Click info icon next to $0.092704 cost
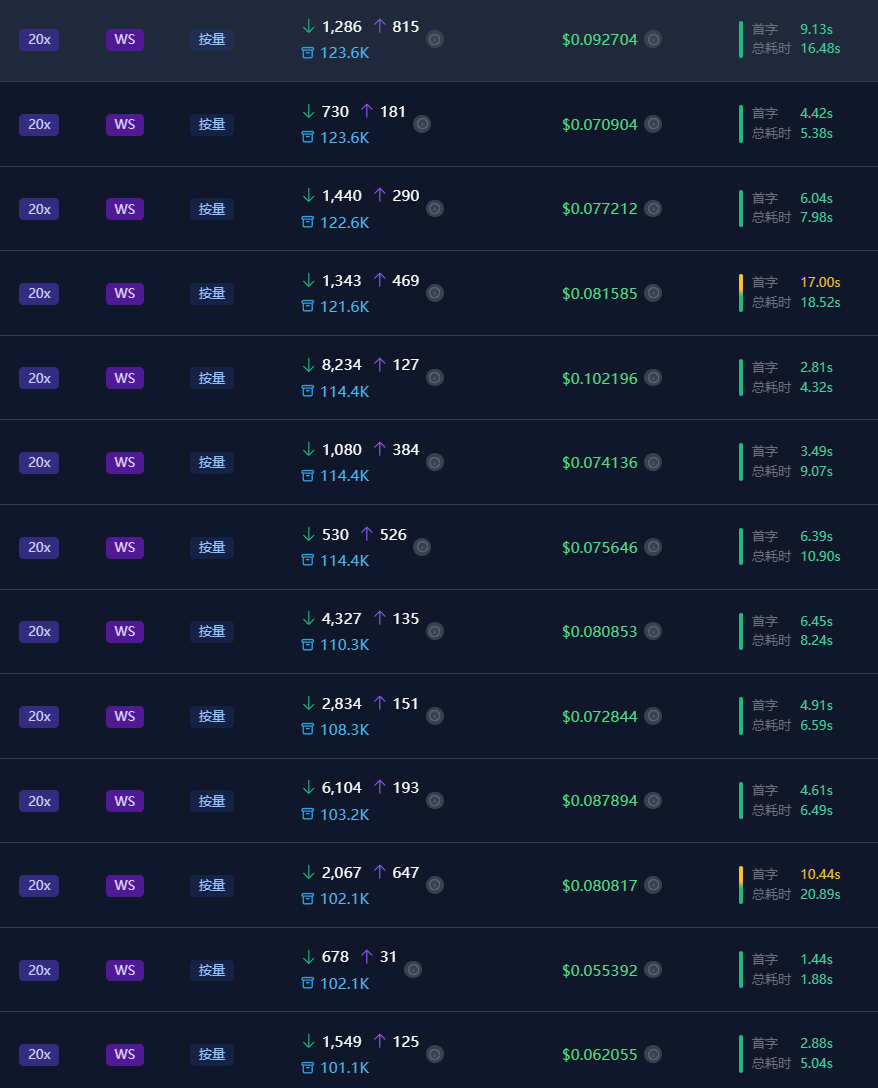The height and width of the screenshot is (1088, 878). pyautogui.click(x=652, y=40)
